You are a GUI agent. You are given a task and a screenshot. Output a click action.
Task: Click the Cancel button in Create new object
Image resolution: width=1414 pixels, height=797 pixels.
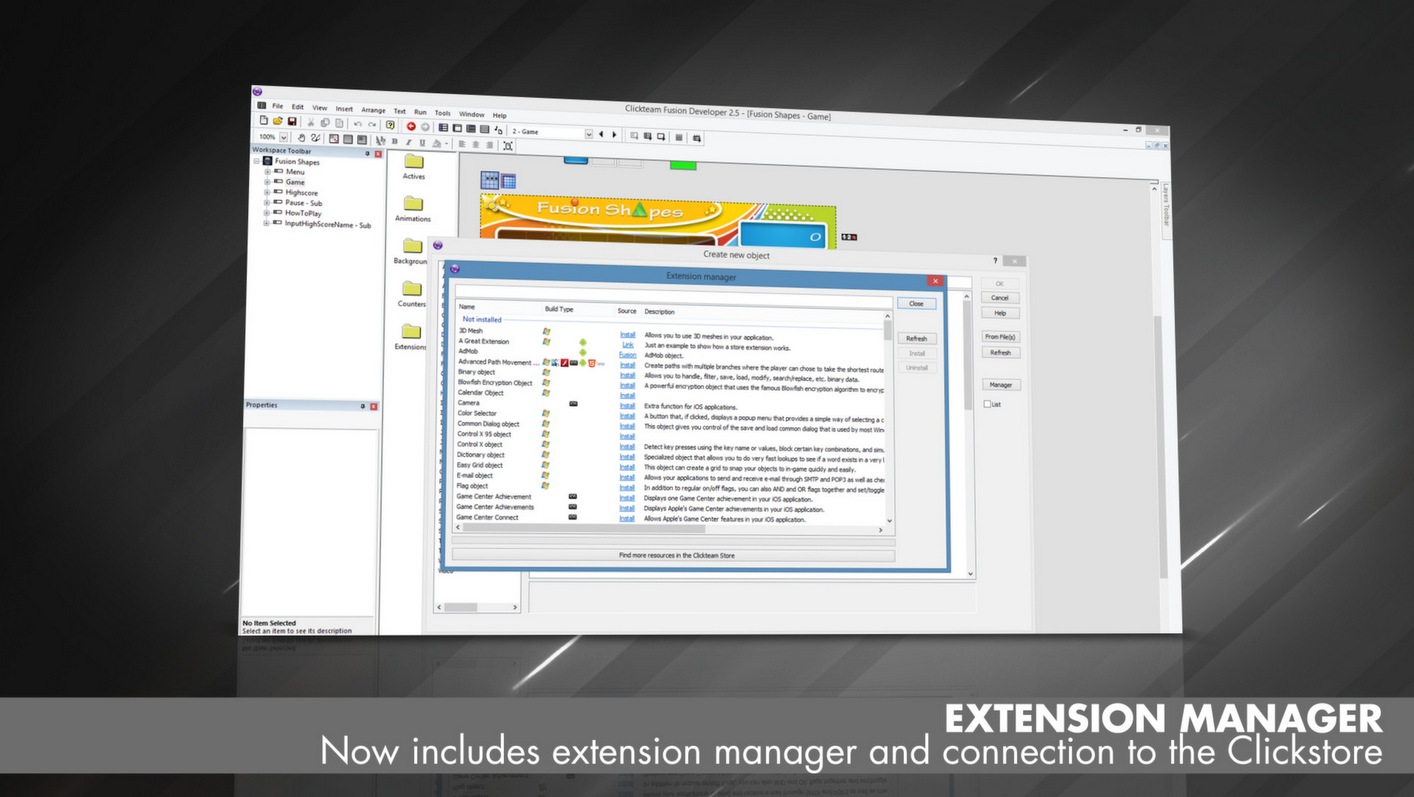pos(1000,298)
